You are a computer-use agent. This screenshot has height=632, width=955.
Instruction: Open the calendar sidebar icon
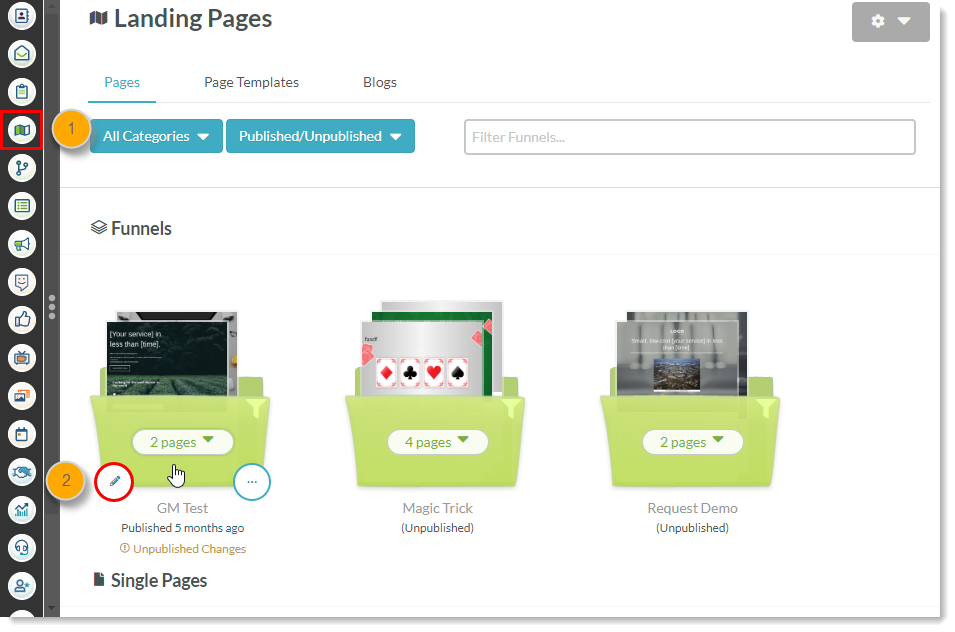tap(22, 434)
